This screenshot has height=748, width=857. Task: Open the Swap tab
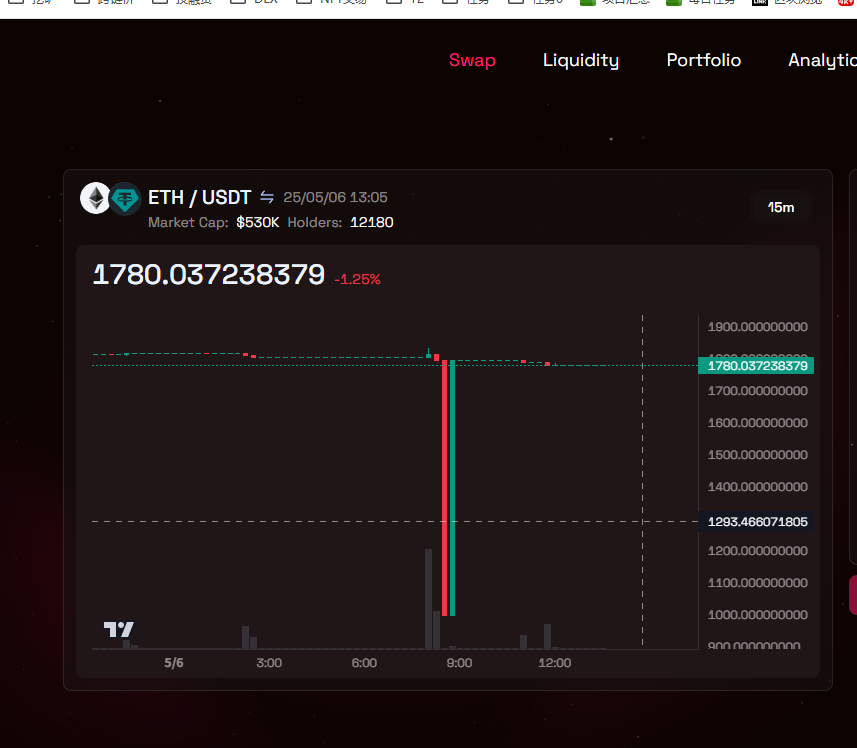(x=472, y=60)
